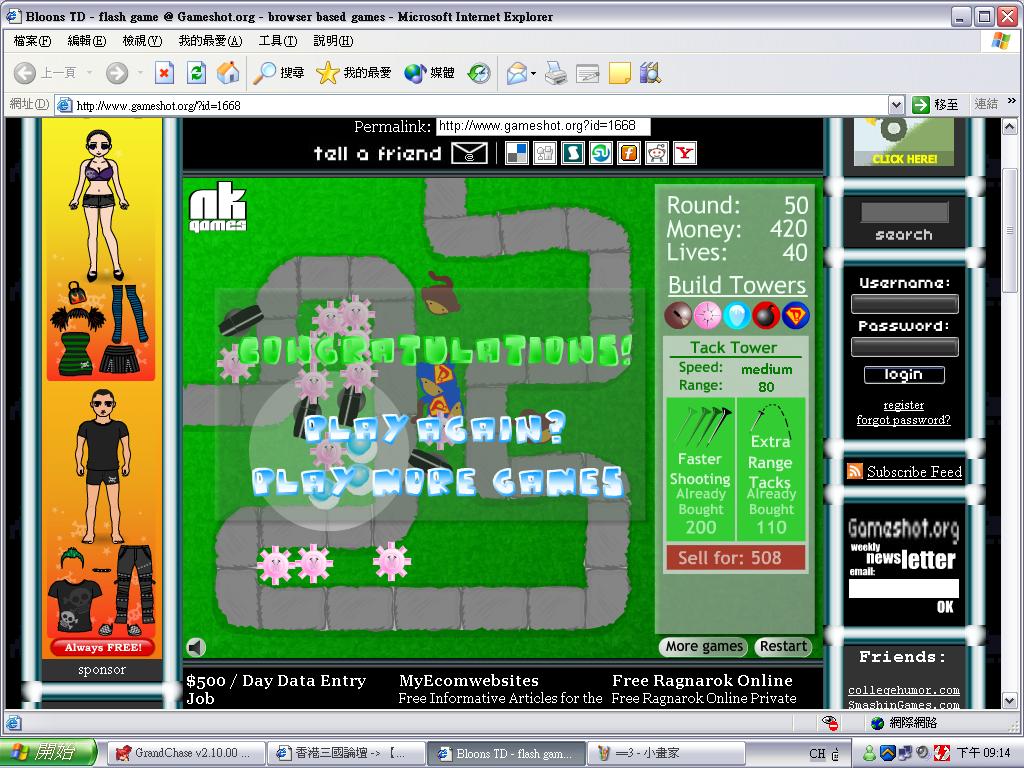Open the Search magnifier toolbar button
The image size is (1024, 768).
[x=279, y=72]
